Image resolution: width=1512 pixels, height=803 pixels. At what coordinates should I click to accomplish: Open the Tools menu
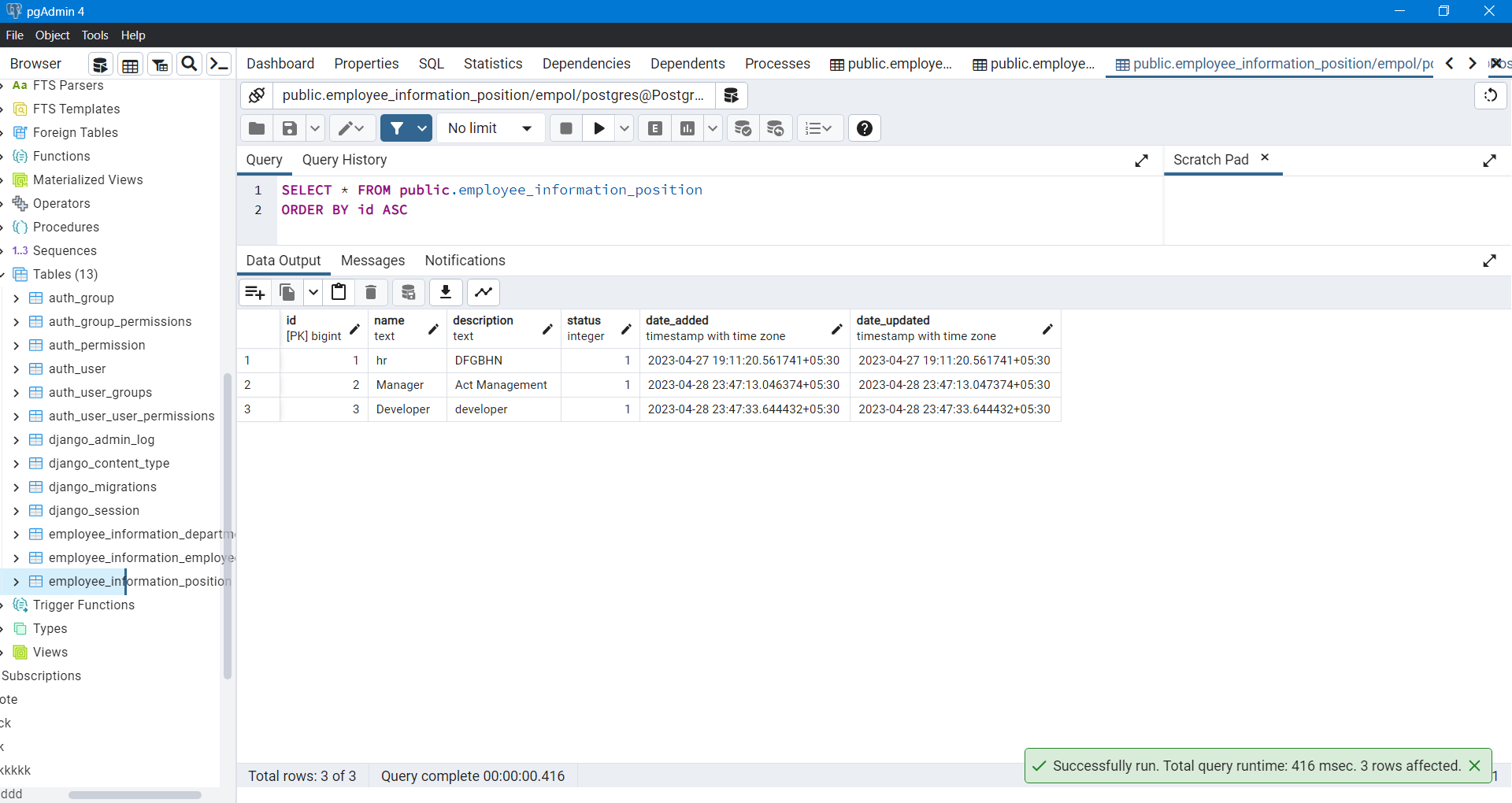click(x=94, y=35)
